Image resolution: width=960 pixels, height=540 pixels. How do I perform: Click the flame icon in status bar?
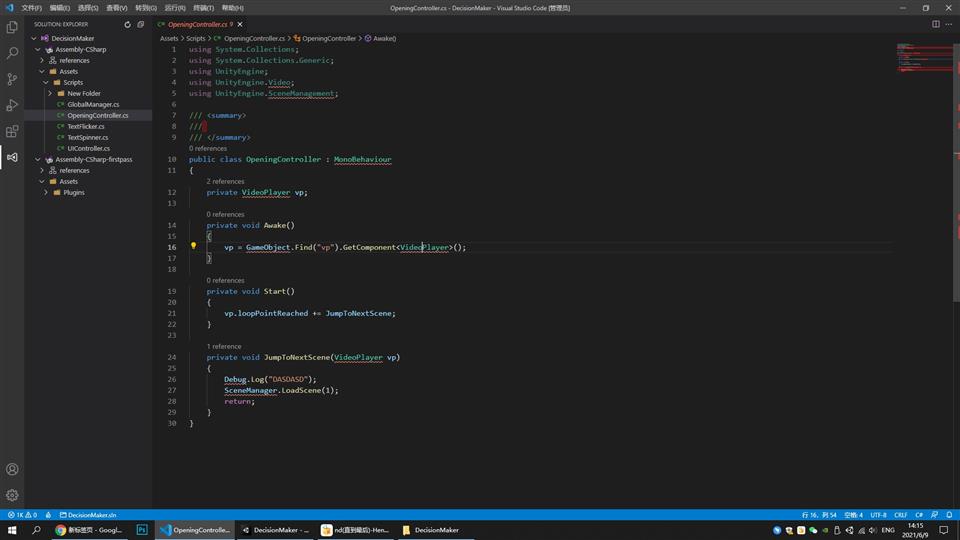[x=48, y=515]
